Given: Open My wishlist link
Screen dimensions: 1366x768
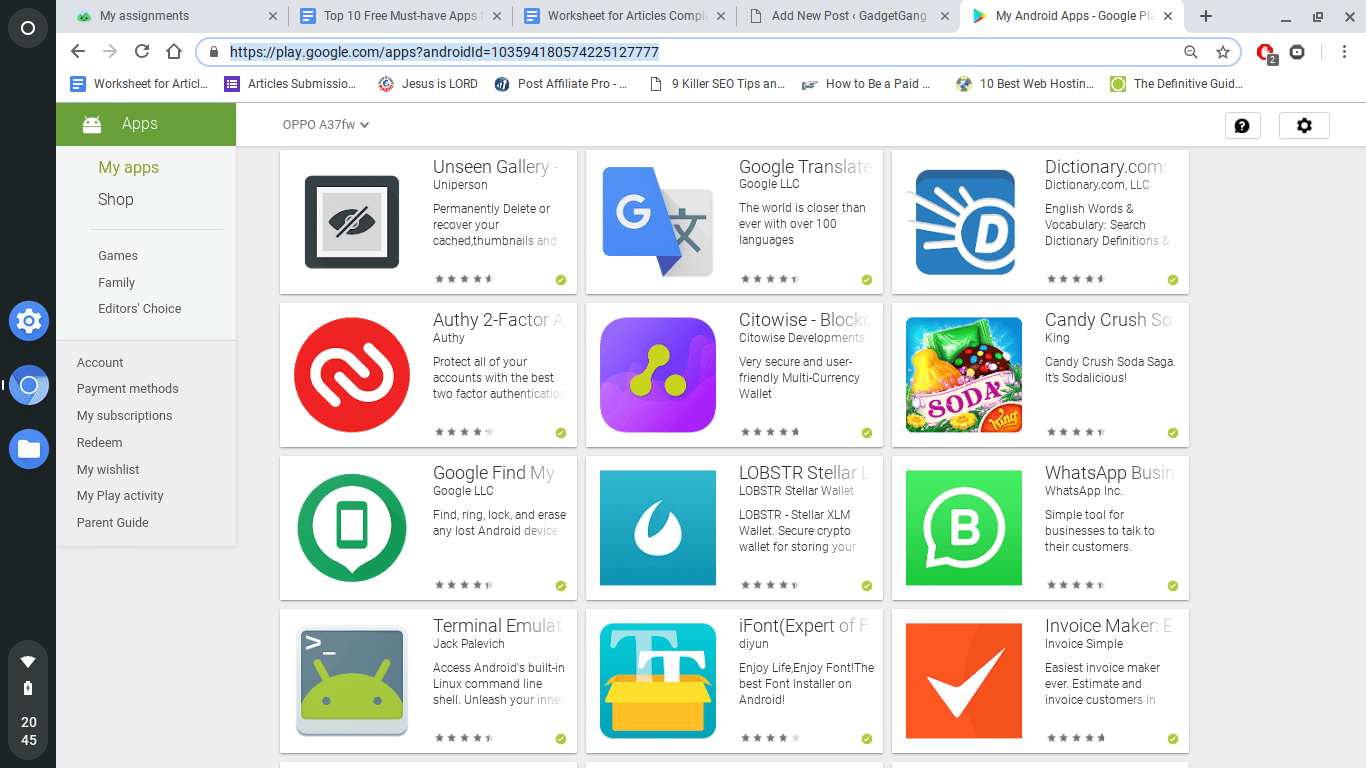Looking at the screenshot, I should 108,470.
